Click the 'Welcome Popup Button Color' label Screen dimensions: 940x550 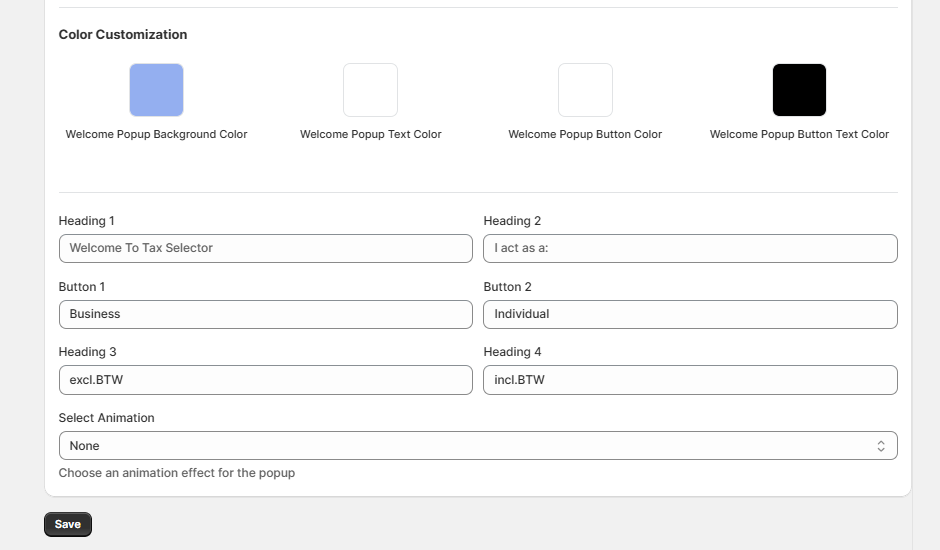[x=585, y=134]
